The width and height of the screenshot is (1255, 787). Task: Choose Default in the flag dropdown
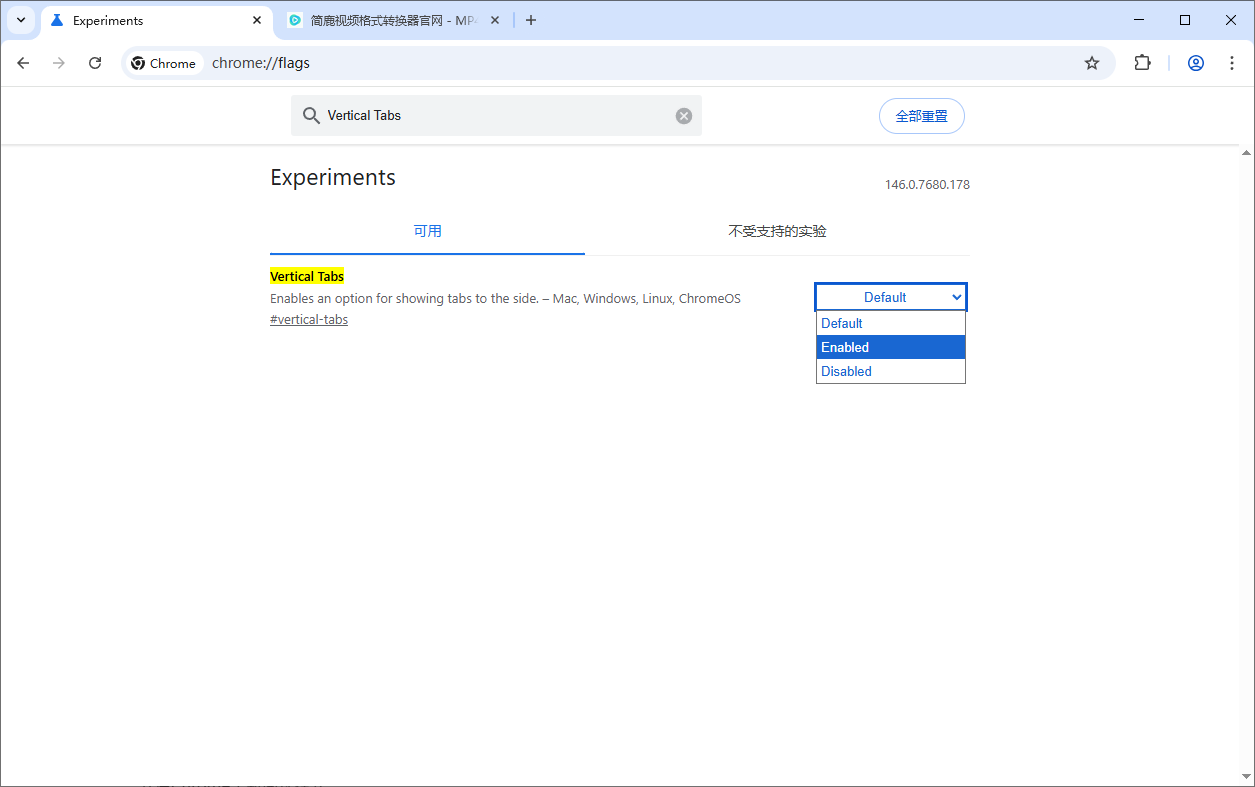890,323
